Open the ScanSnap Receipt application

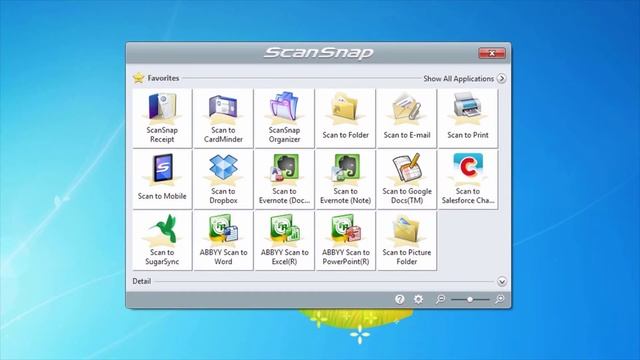tap(162, 118)
